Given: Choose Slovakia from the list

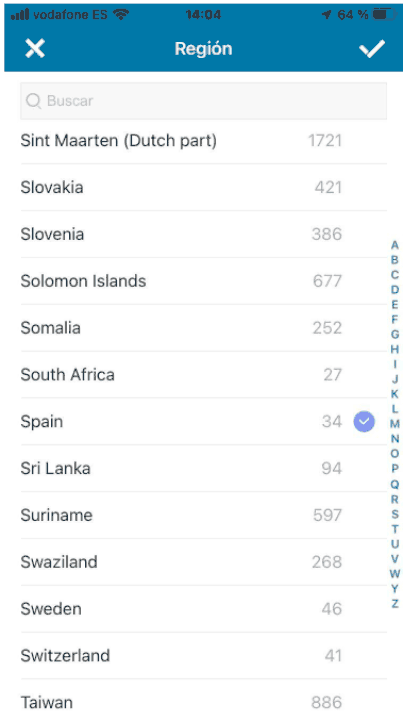Looking at the screenshot, I should (204, 187).
